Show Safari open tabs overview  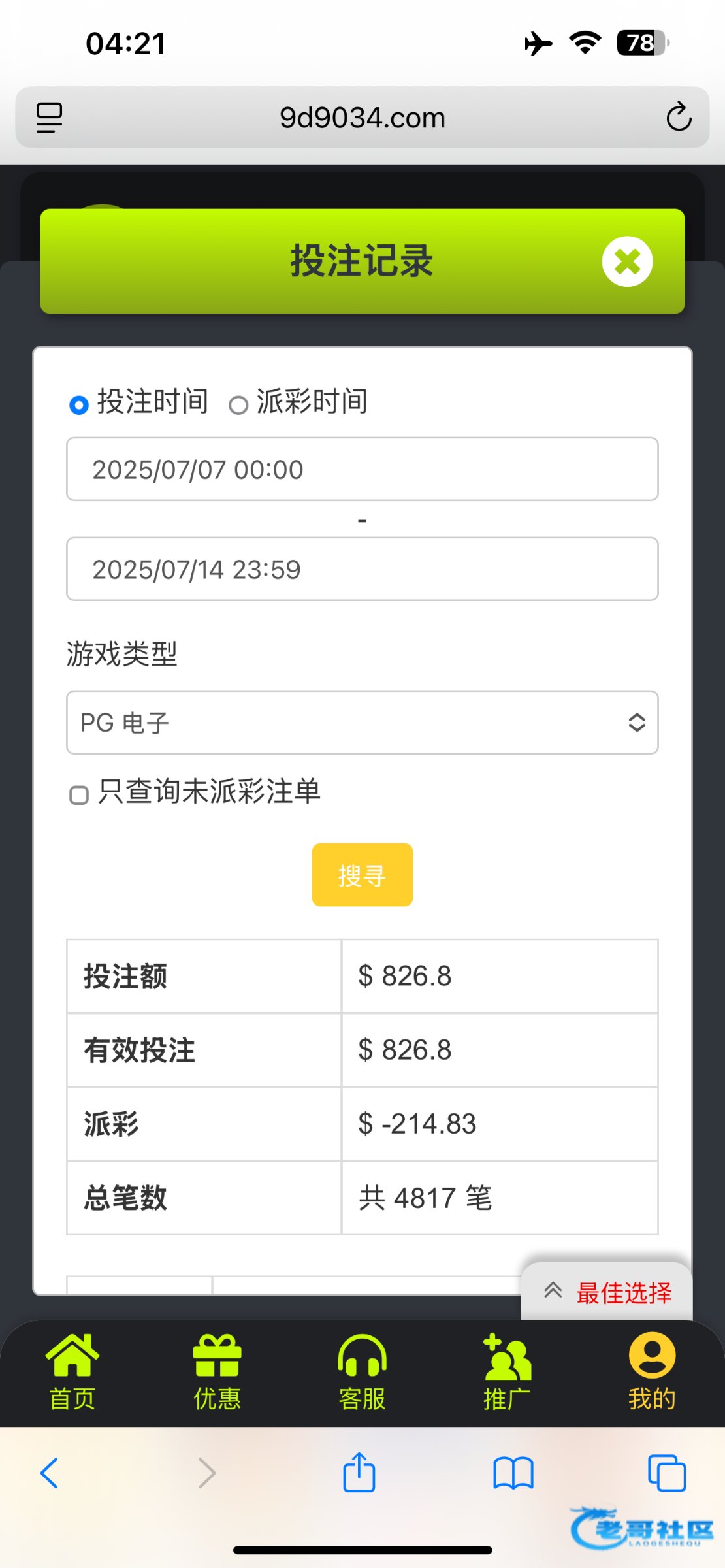tap(667, 1473)
